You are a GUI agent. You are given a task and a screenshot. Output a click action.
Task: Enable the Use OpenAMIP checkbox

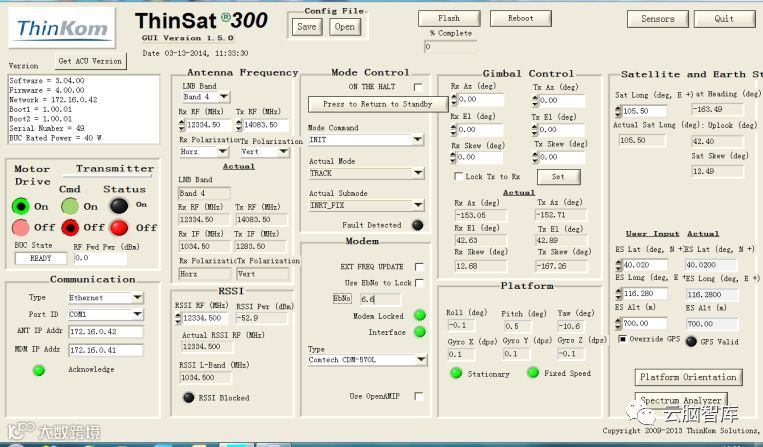tap(418, 396)
